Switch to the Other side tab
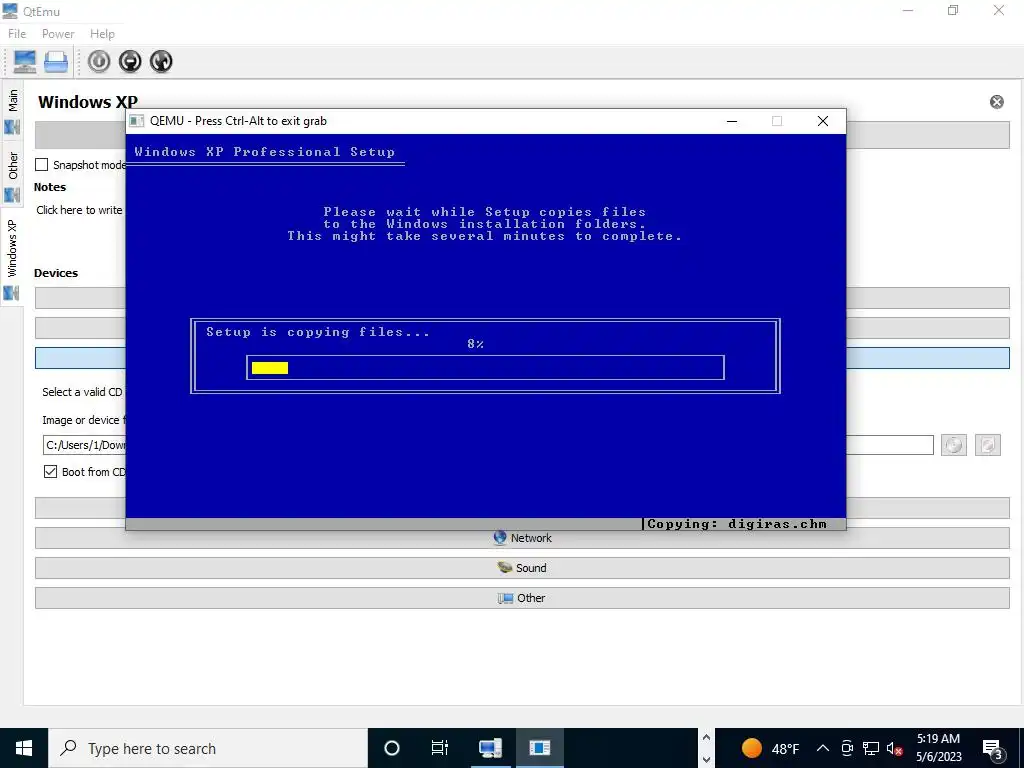The height and width of the screenshot is (768, 1024). pos(12,176)
